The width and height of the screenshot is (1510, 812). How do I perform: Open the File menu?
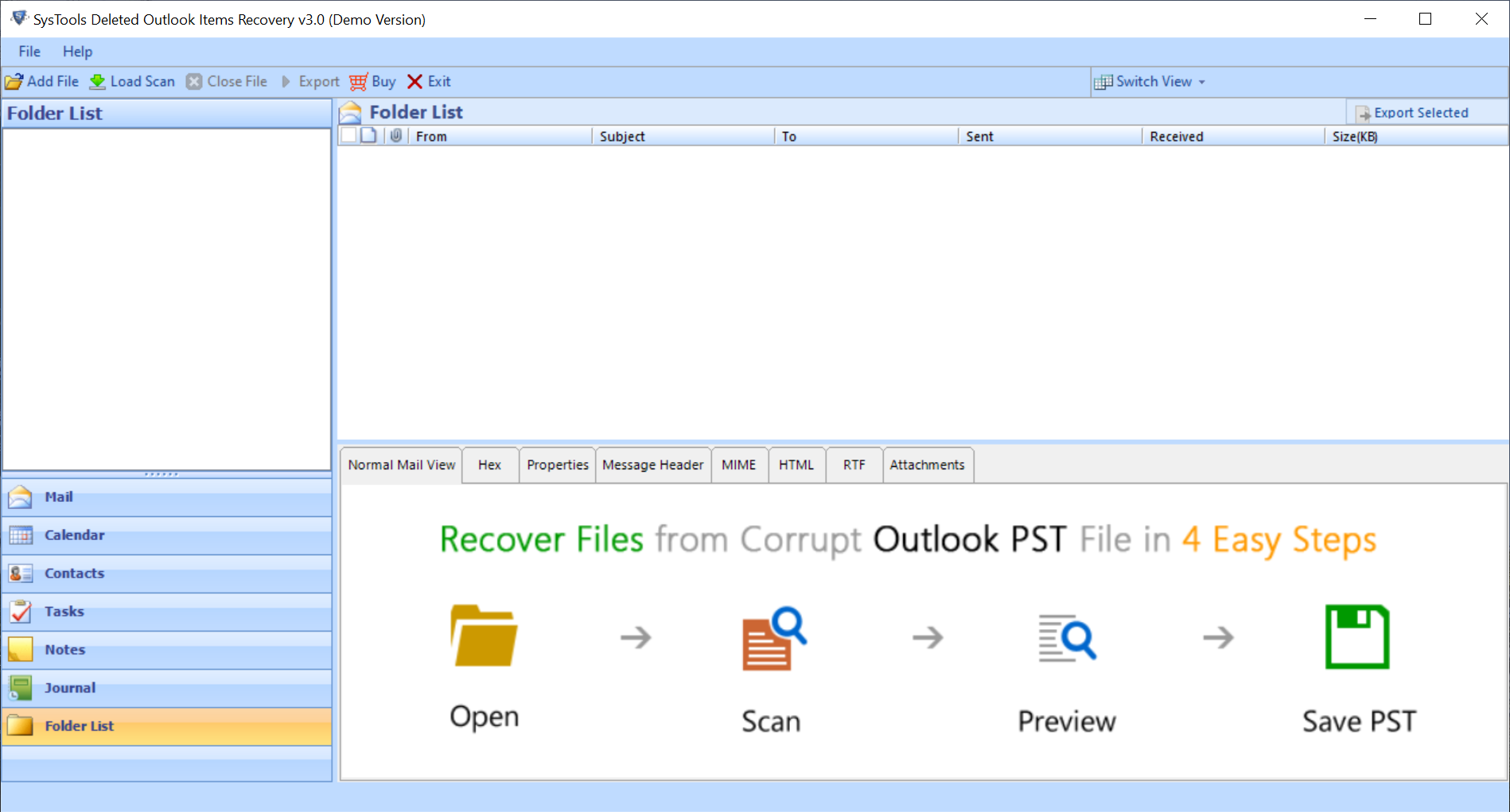[29, 52]
